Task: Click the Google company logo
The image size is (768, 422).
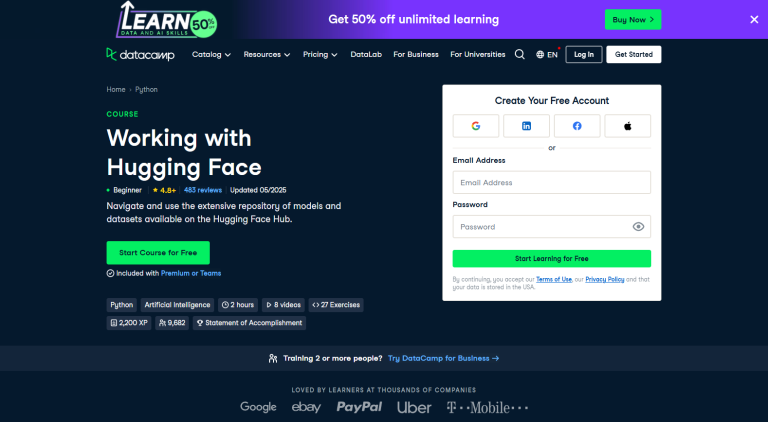Action: click(258, 407)
